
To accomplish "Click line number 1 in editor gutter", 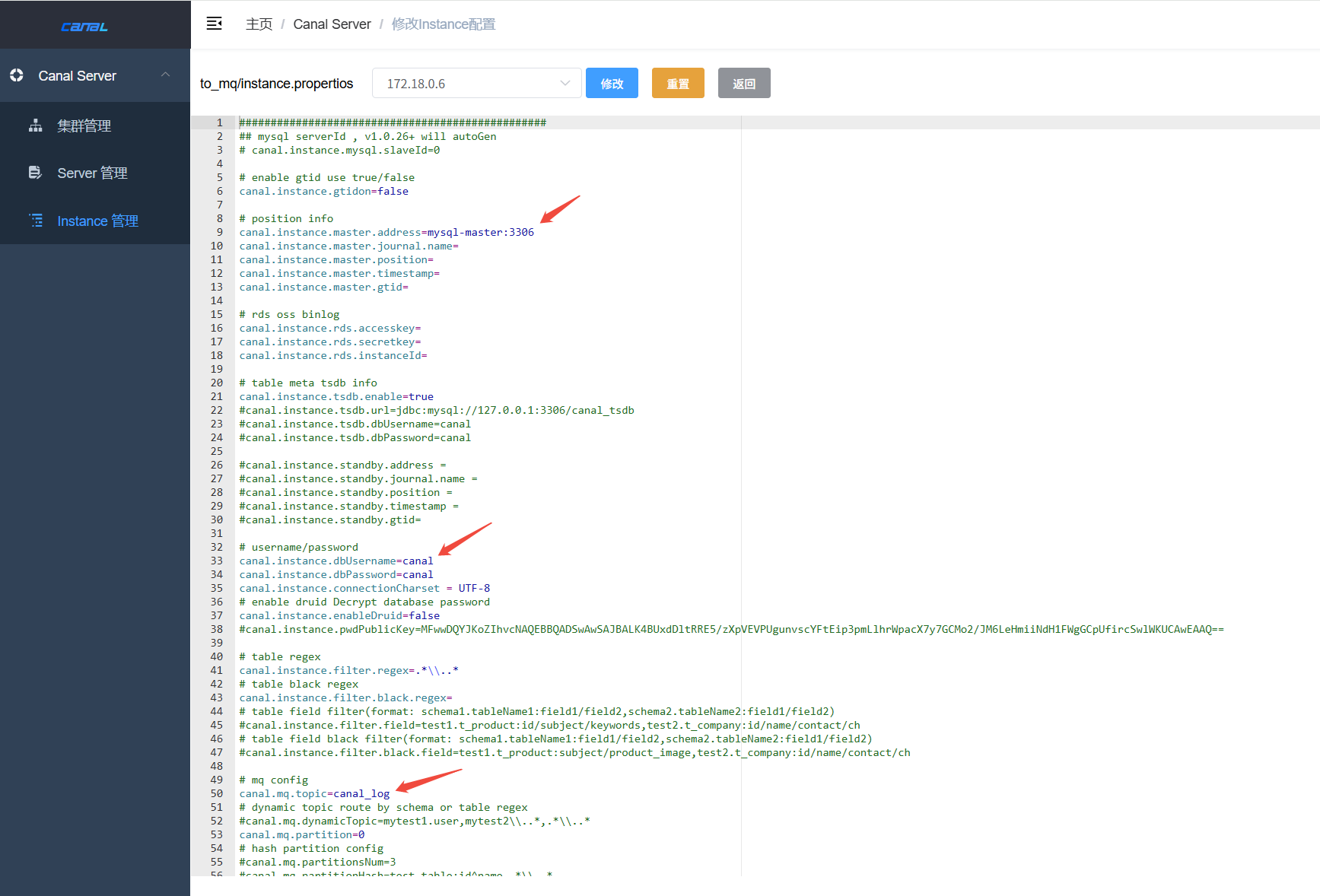I will coord(220,122).
